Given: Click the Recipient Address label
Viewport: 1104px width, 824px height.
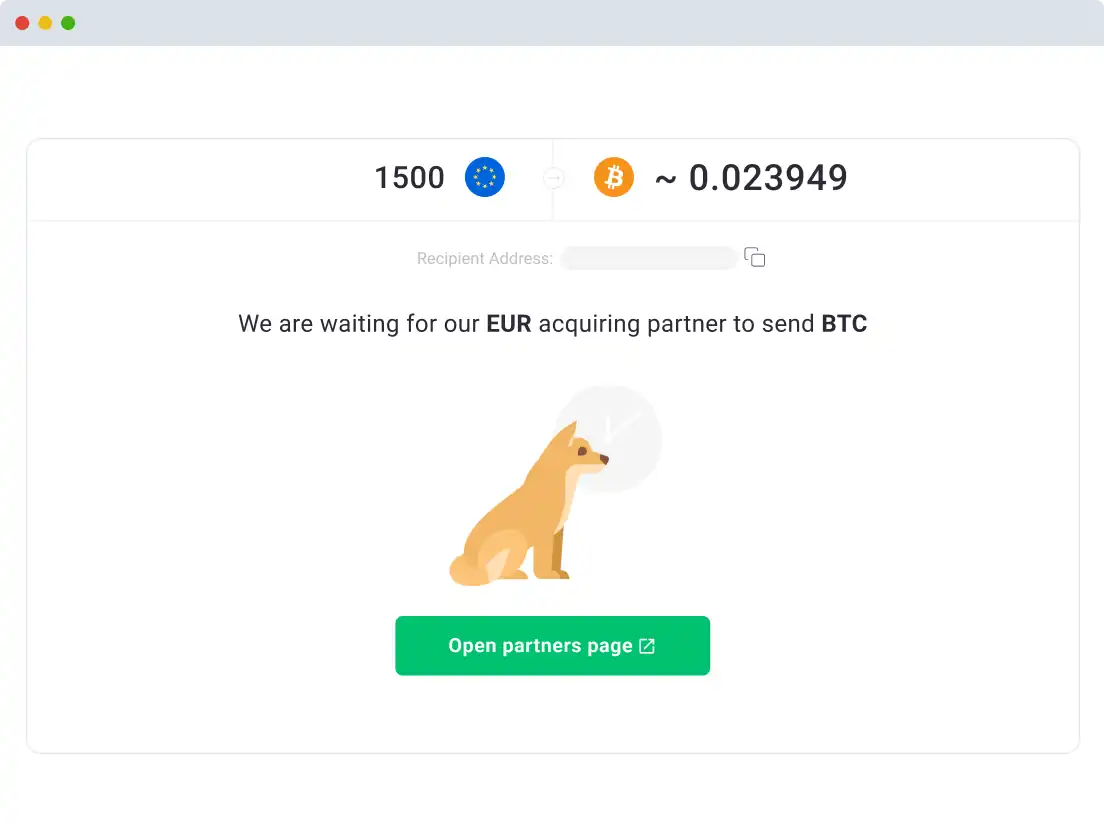Looking at the screenshot, I should pos(485,258).
